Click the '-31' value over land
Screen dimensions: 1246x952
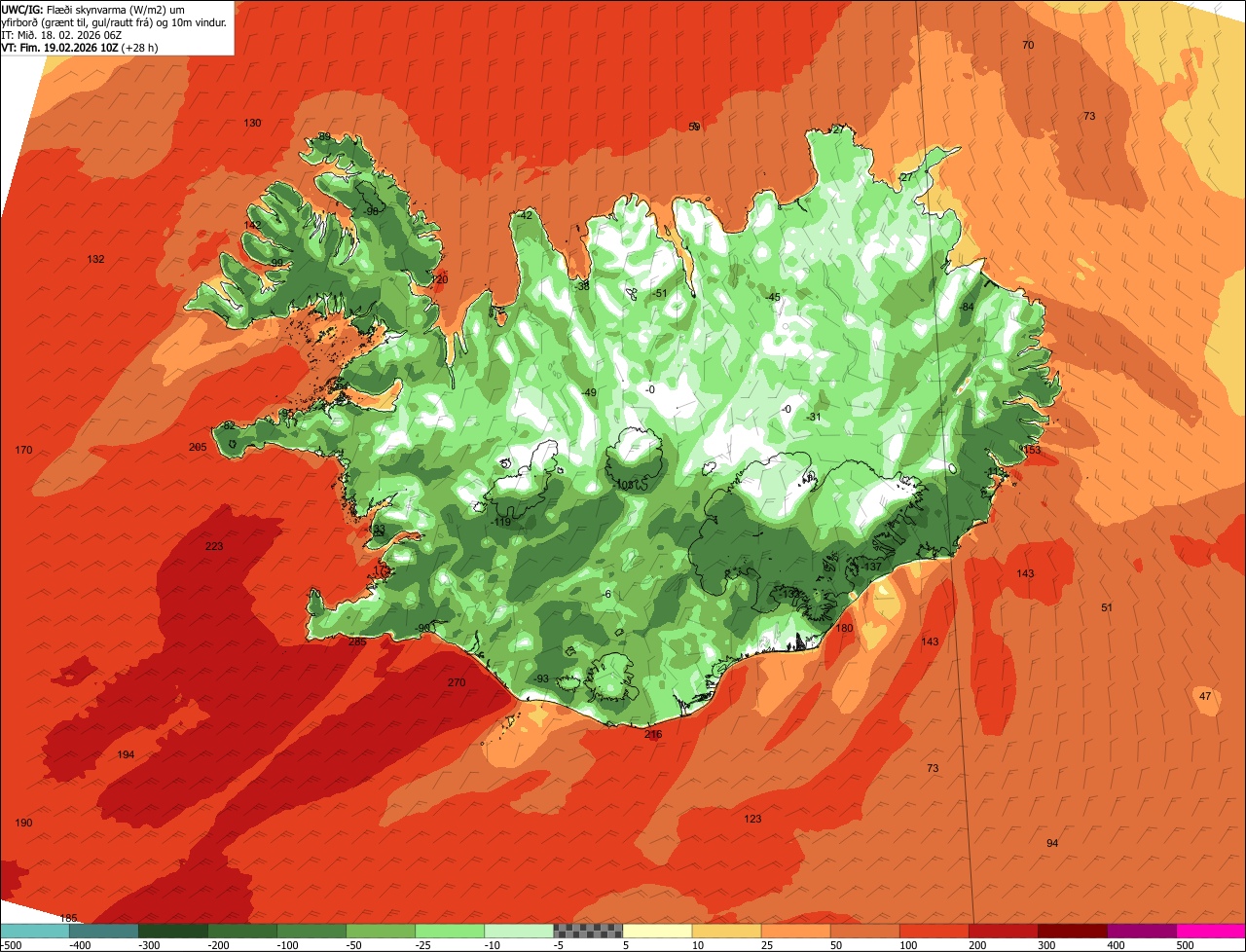(814, 418)
